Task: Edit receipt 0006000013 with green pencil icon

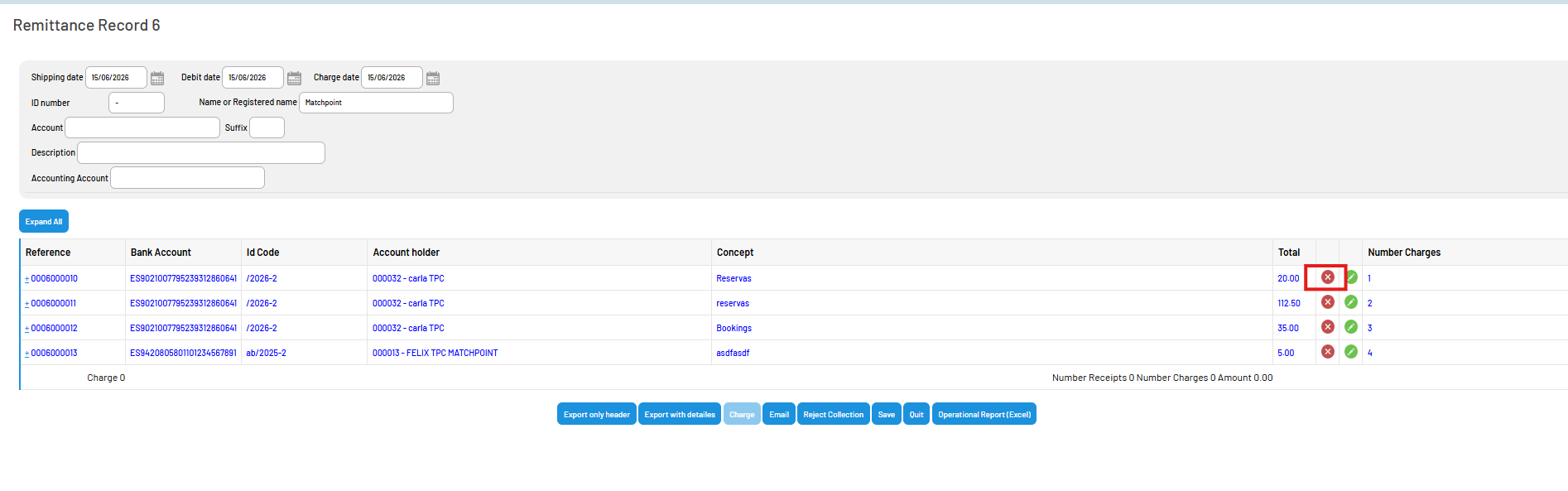Action: pyautogui.click(x=1351, y=352)
